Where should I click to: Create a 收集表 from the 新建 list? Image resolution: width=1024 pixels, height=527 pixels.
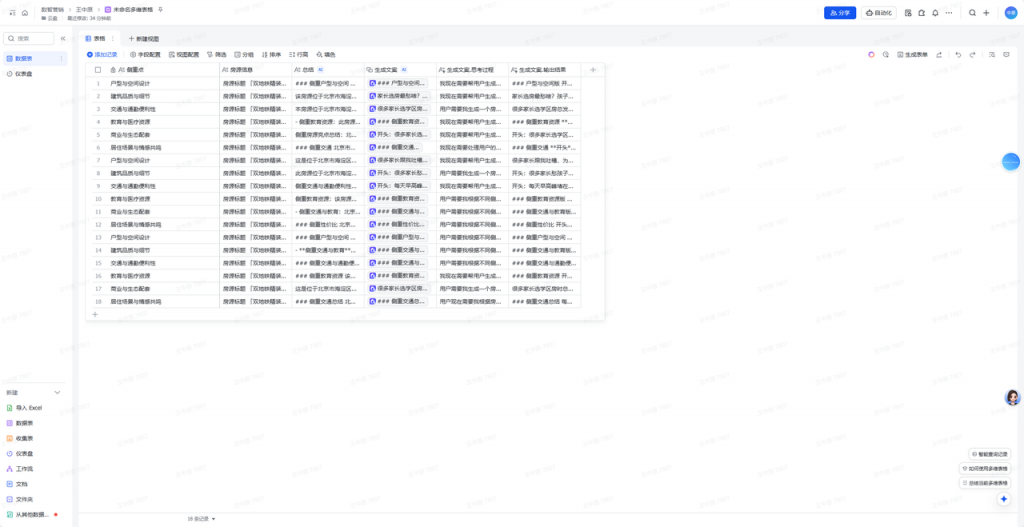pos(20,438)
